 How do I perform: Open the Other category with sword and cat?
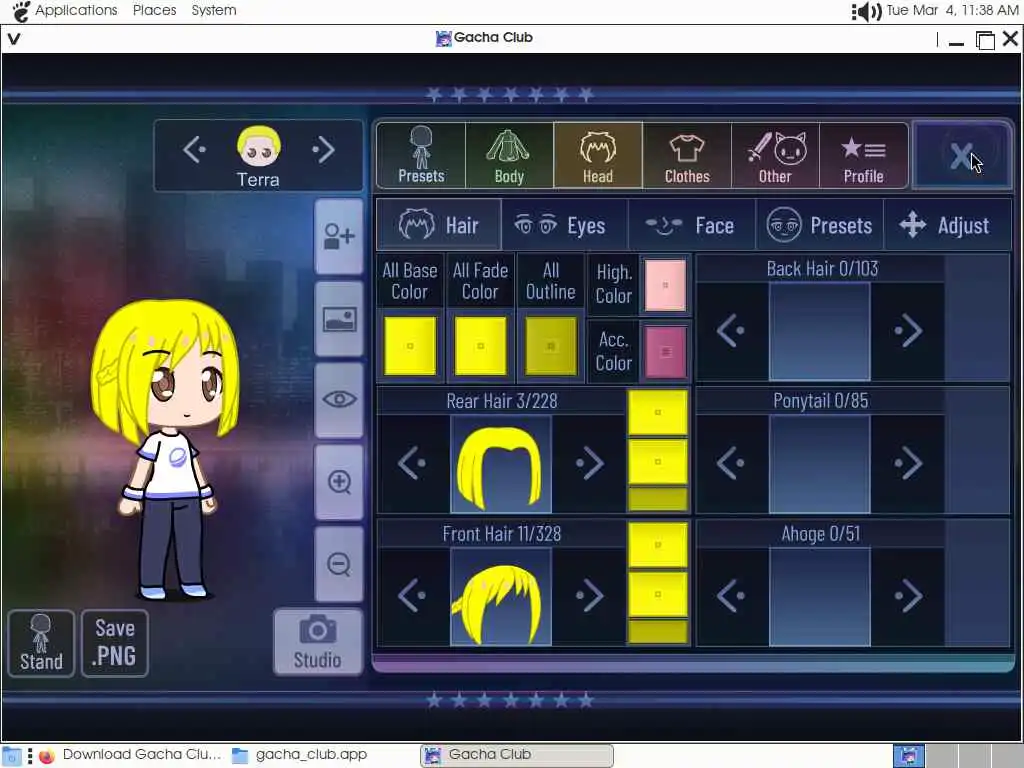tap(775, 155)
